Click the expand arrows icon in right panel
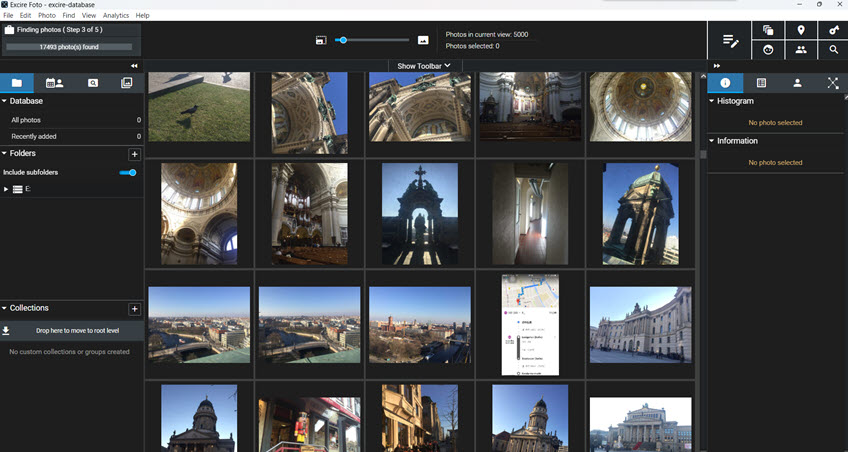 833,83
